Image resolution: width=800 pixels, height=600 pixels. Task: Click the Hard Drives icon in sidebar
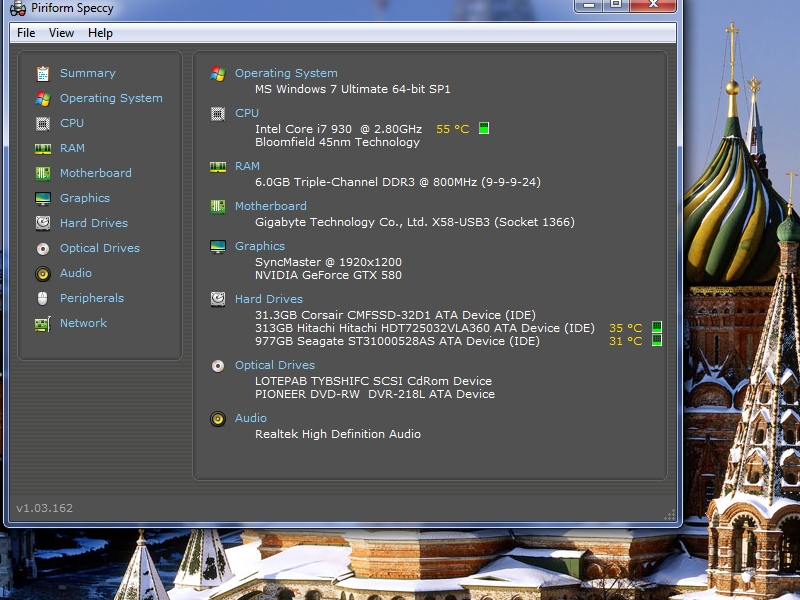tap(43, 223)
